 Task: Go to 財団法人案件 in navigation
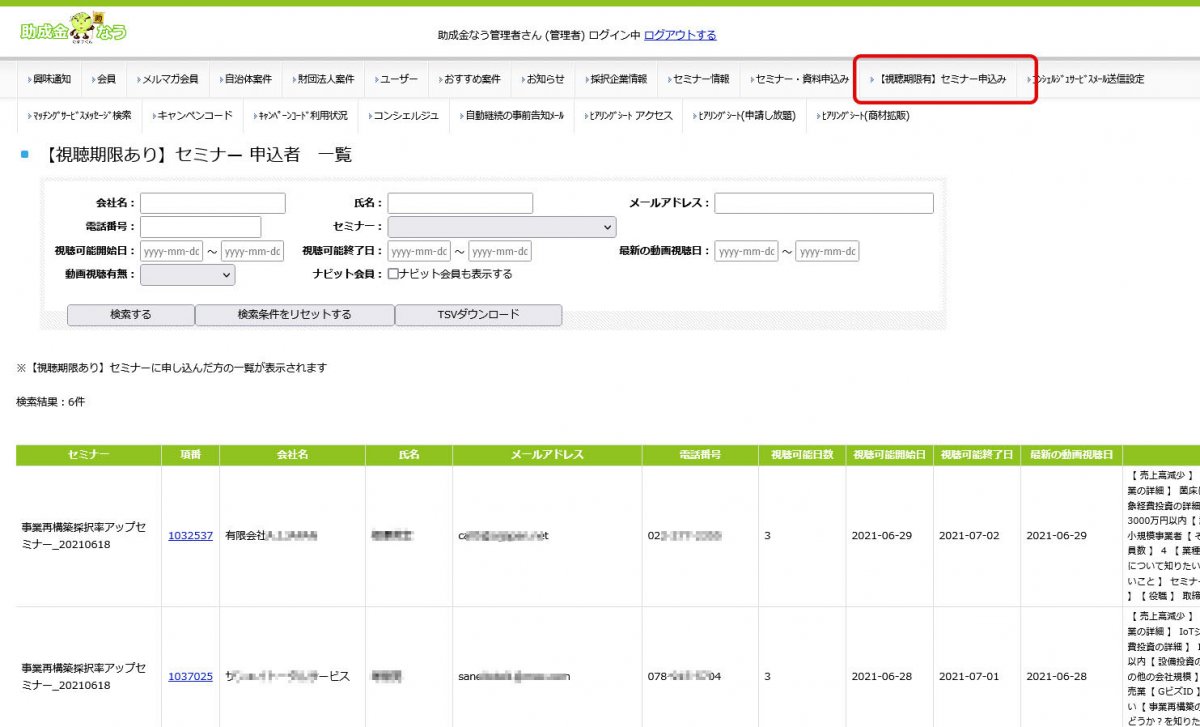coord(324,79)
